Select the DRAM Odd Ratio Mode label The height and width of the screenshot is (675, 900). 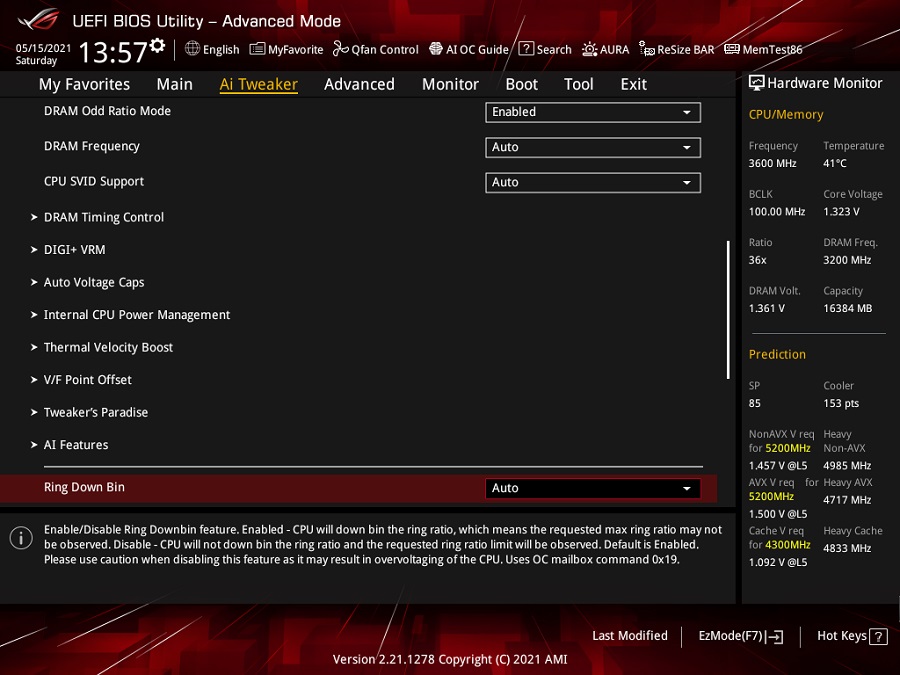(107, 111)
